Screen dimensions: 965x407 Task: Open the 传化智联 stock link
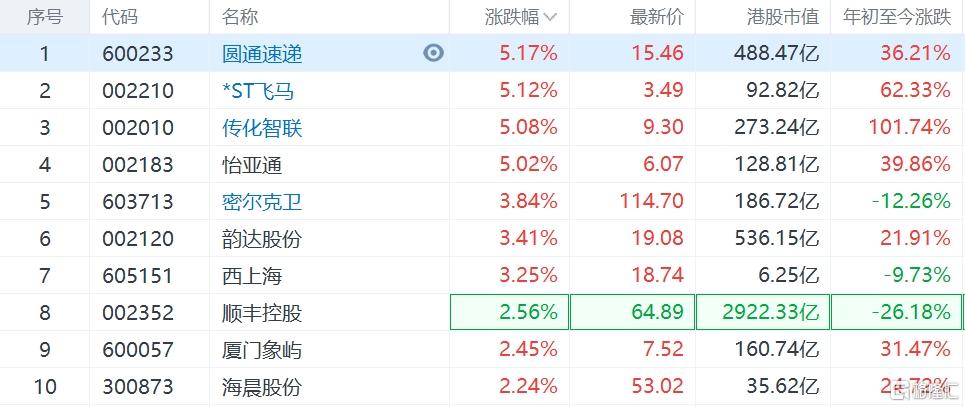[x=262, y=128]
